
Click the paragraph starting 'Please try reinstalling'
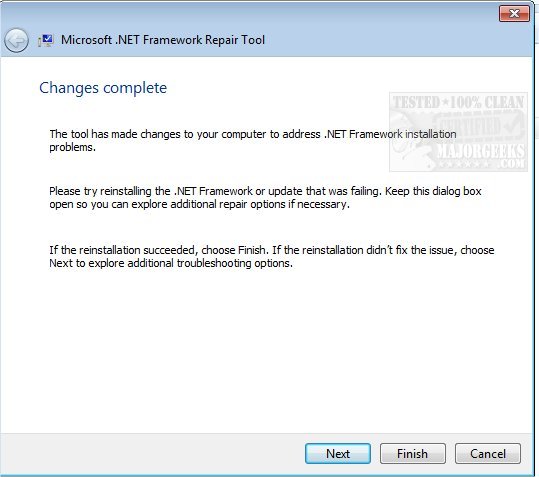click(265, 197)
